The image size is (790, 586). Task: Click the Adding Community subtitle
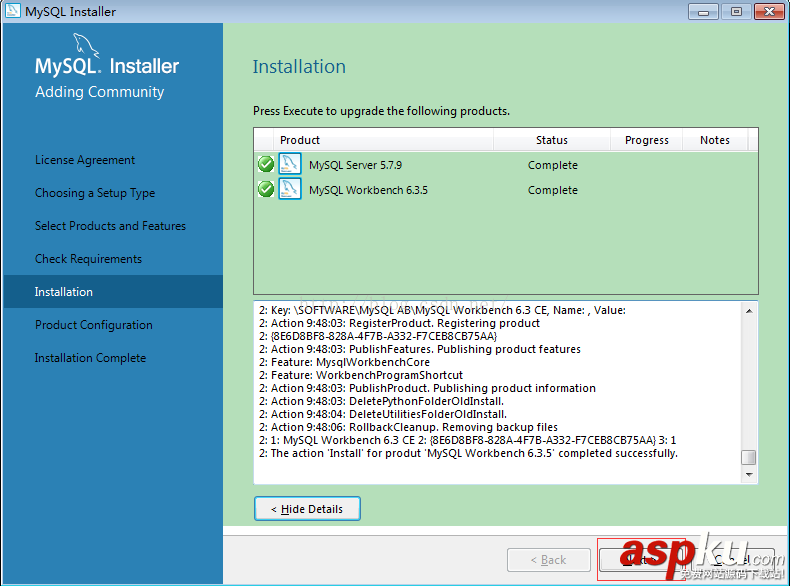pyautogui.click(x=100, y=92)
